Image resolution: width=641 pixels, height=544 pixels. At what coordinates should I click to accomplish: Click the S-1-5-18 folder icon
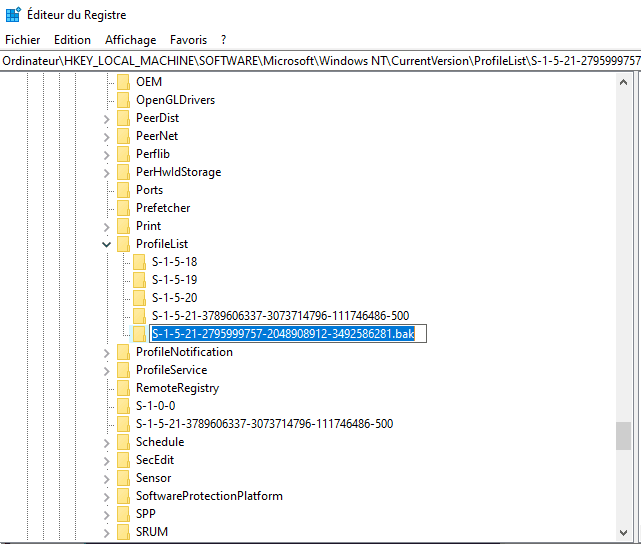coord(139,262)
